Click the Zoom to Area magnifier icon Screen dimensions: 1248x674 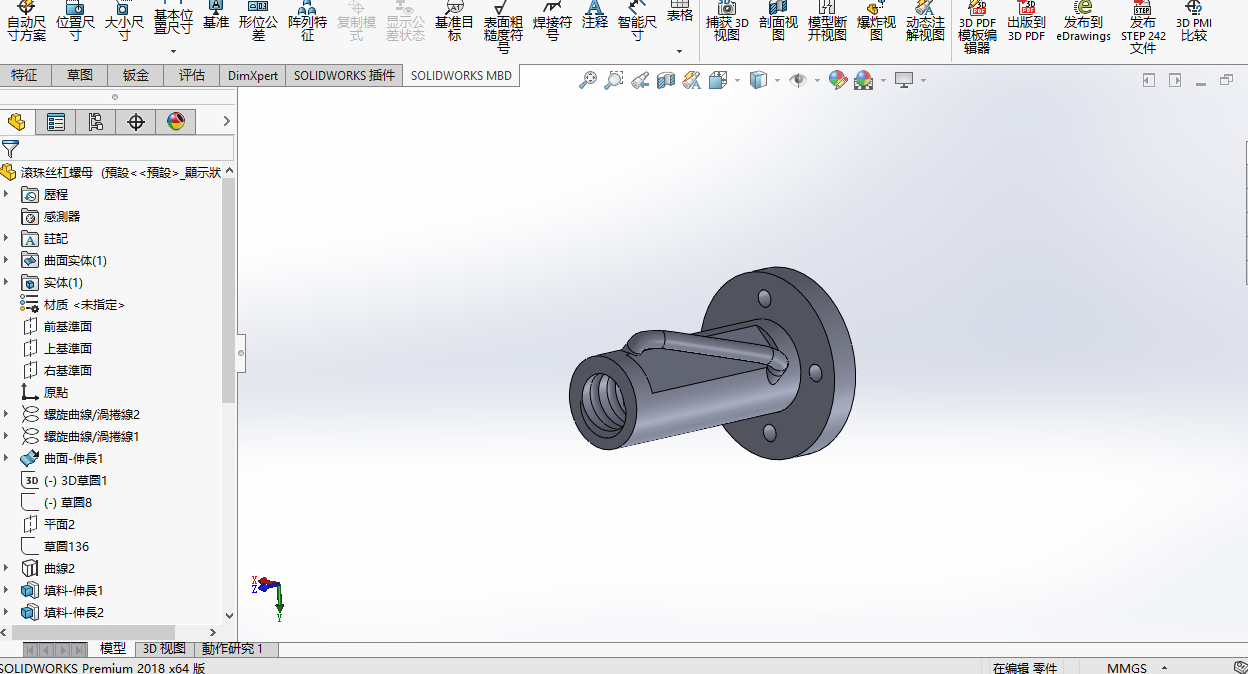(x=614, y=80)
